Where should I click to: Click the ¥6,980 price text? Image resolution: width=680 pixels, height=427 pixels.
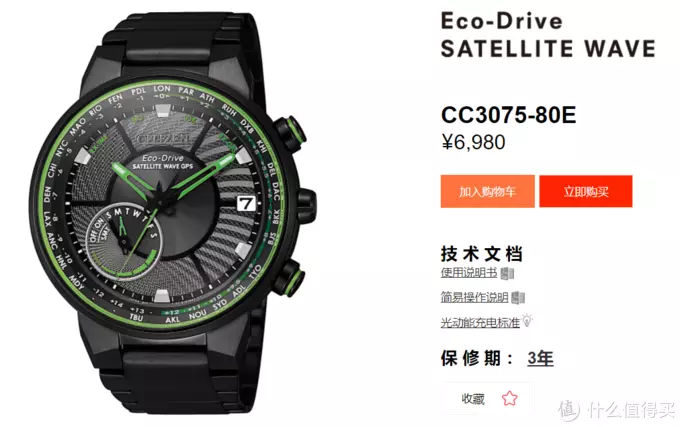473,142
